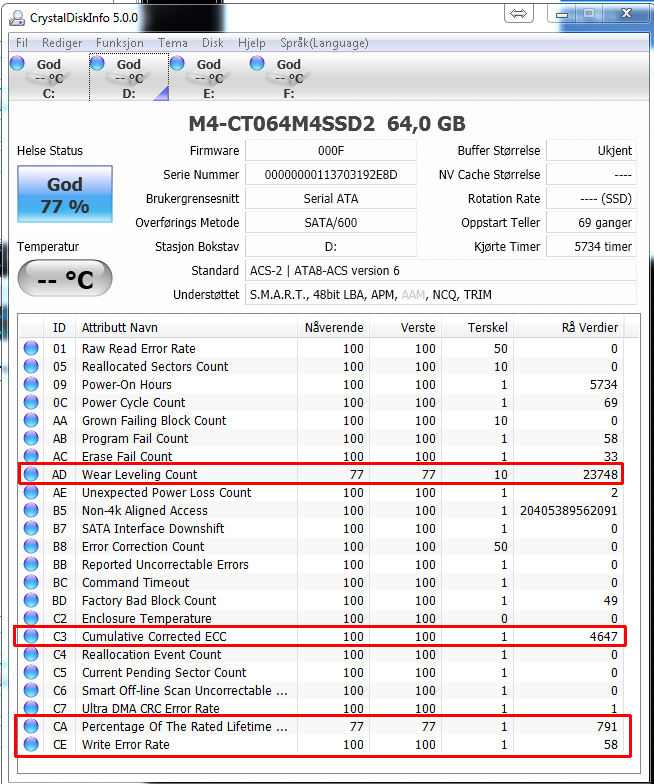Click the ID column header

click(x=59, y=328)
